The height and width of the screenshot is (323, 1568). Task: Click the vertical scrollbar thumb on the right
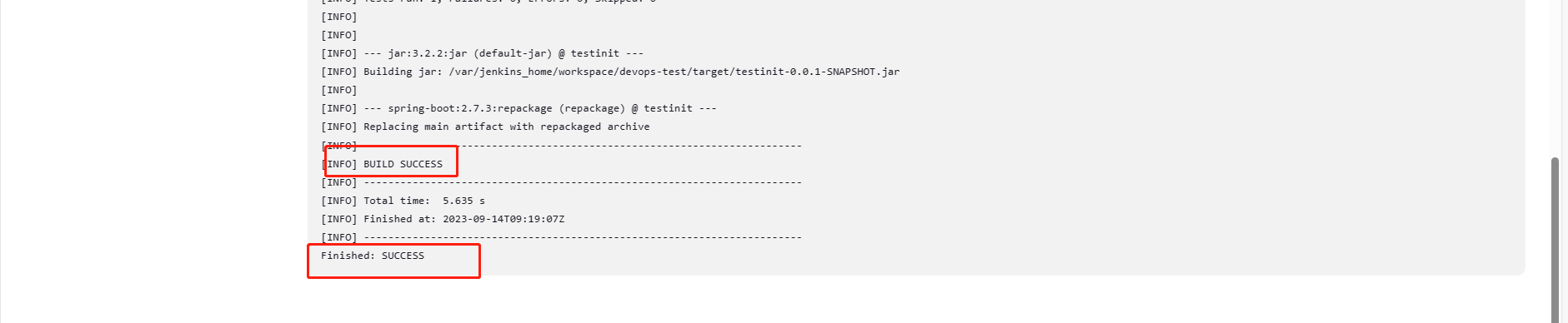1555,240
